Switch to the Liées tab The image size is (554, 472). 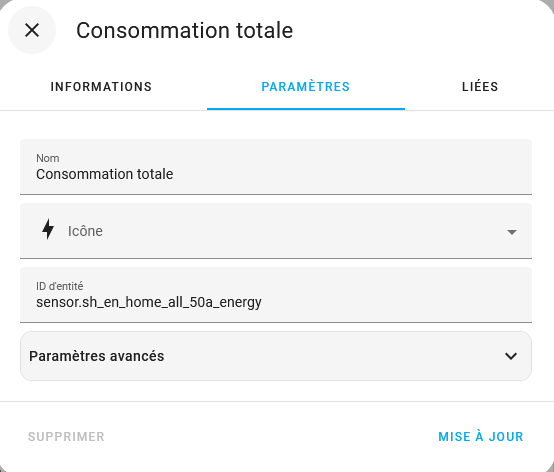480,87
